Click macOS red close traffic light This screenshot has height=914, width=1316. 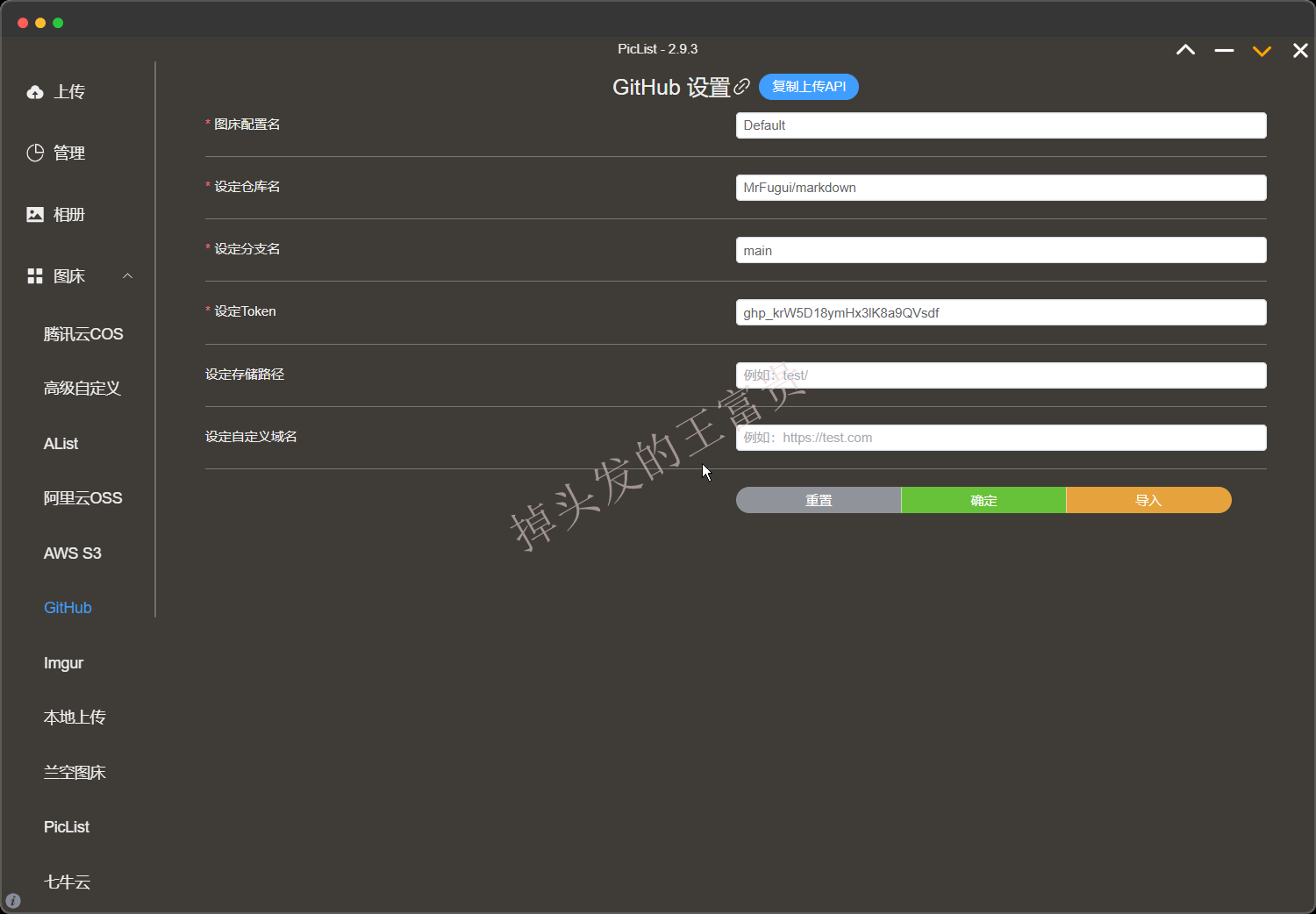23,23
